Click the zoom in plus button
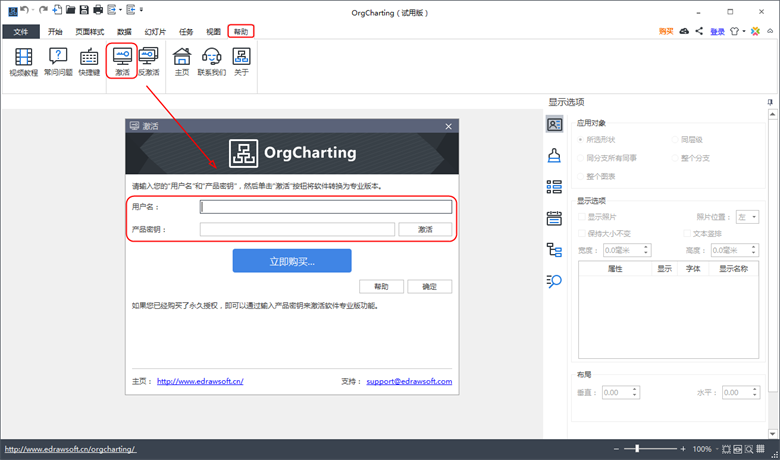780x460 pixels. (683, 449)
